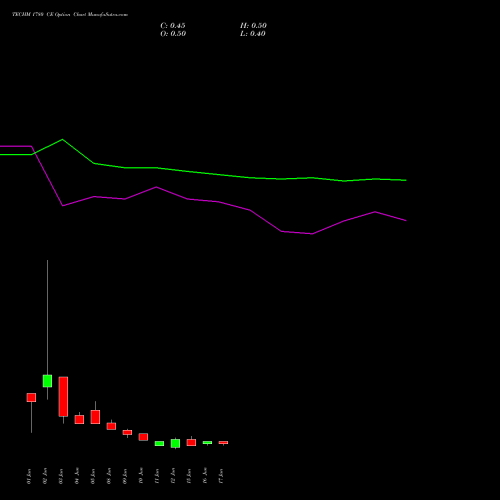Click the green candle for date 12
The image size is (500, 500).
pyautogui.click(x=175, y=443)
